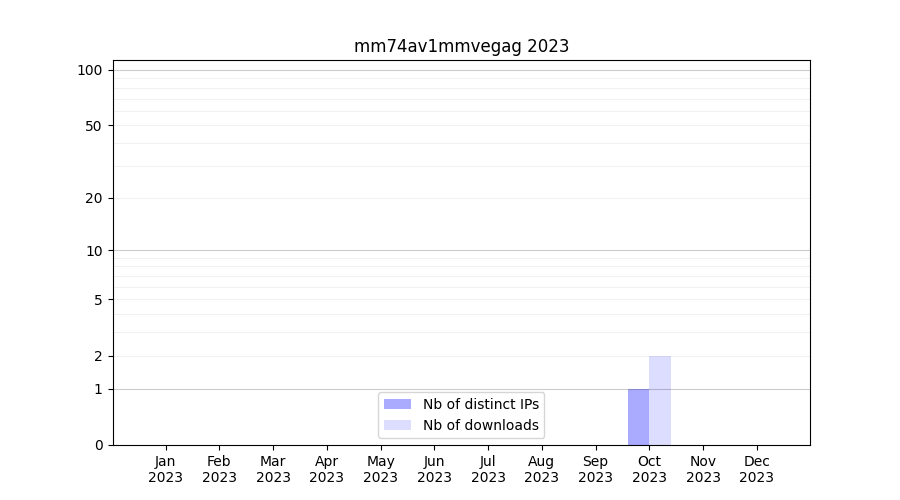Click the 'Dec 2023' x-axis label

756,469
